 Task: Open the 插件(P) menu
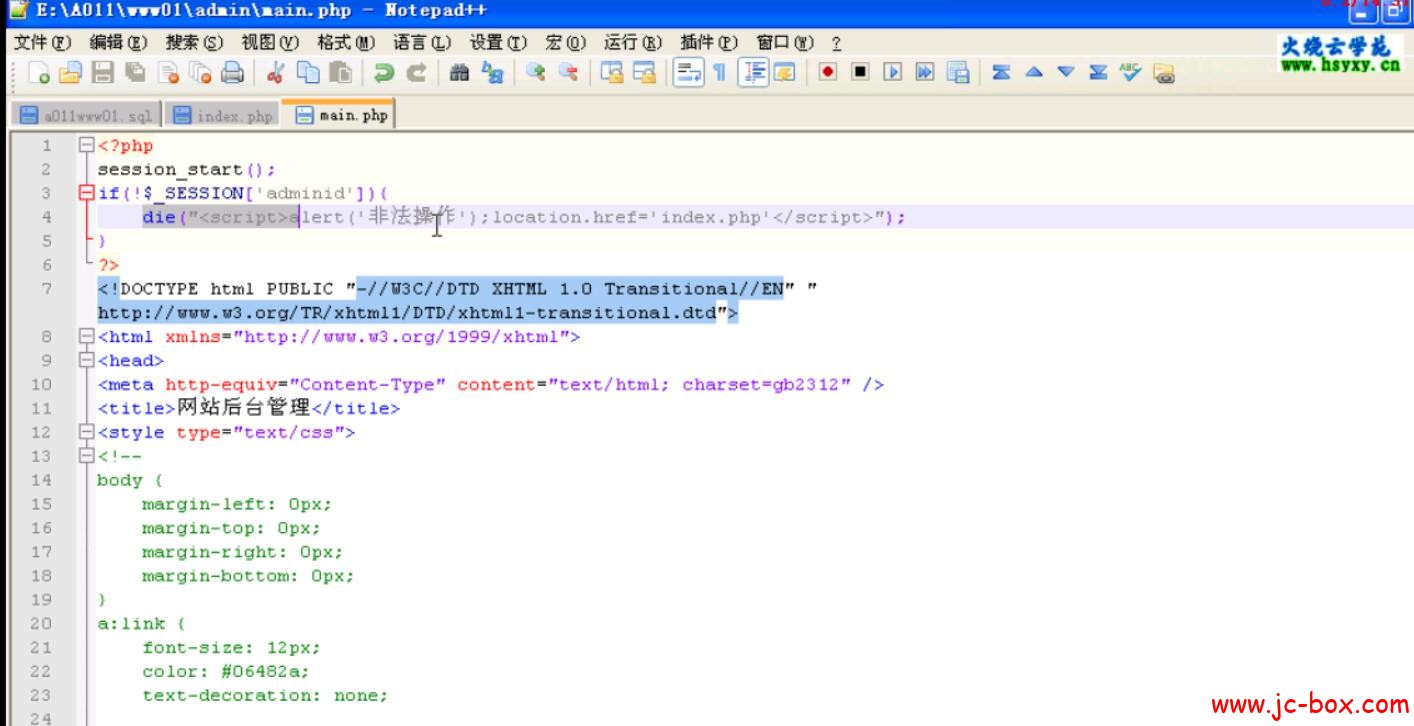coord(709,43)
